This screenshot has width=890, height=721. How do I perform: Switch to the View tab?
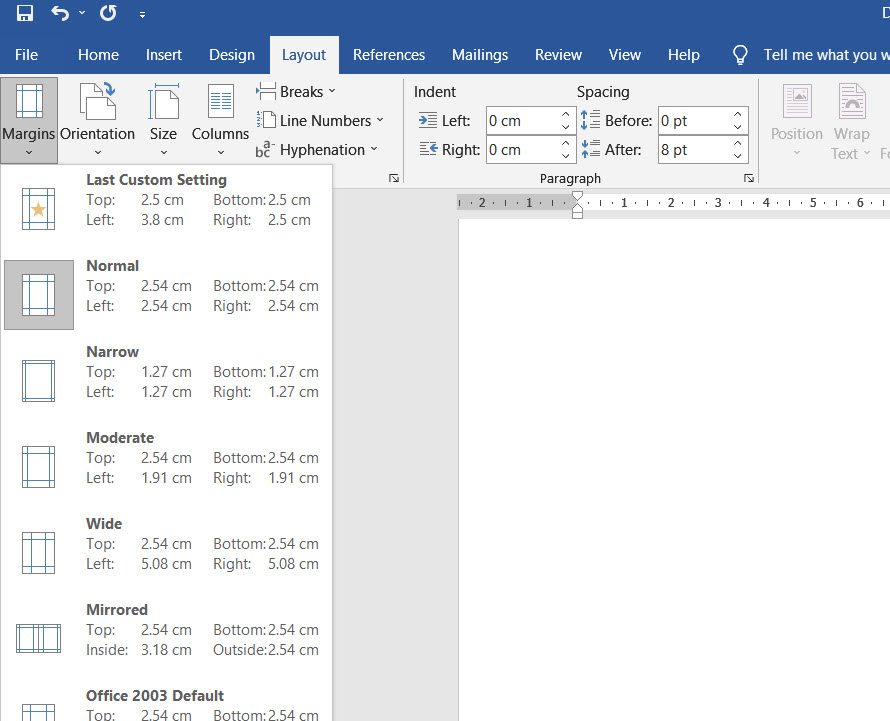click(x=624, y=55)
